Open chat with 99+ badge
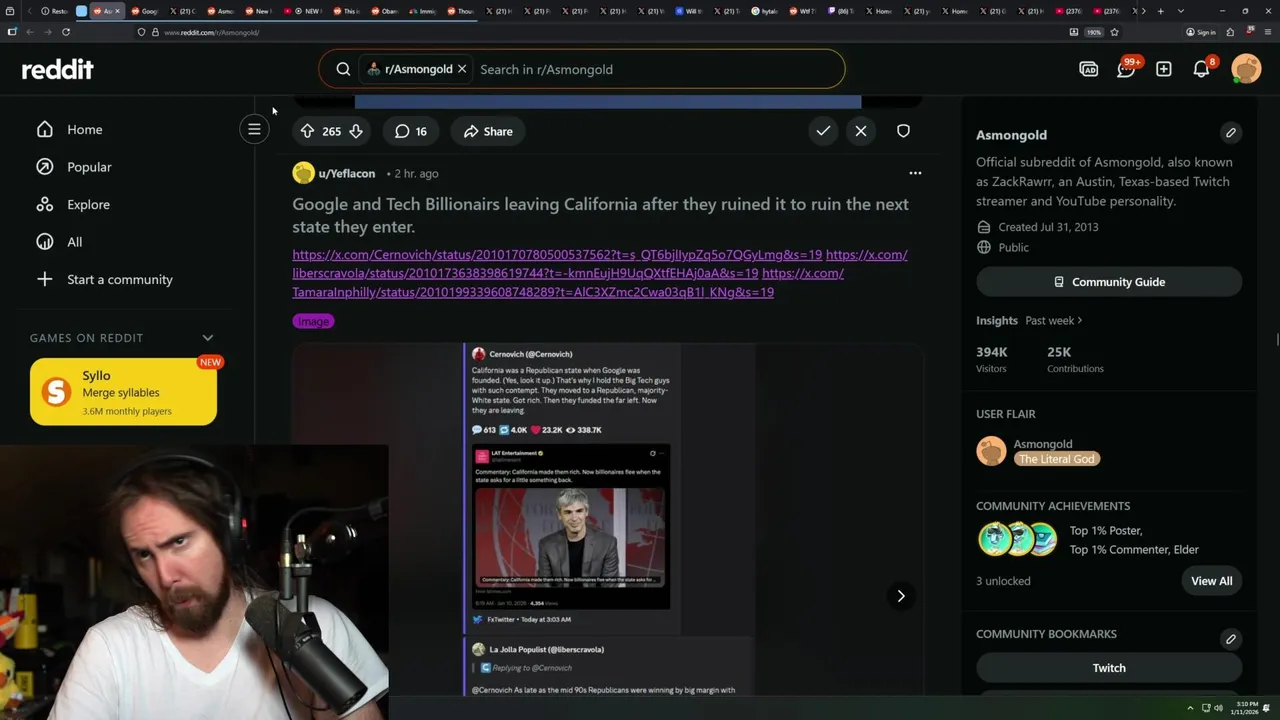 point(1127,69)
